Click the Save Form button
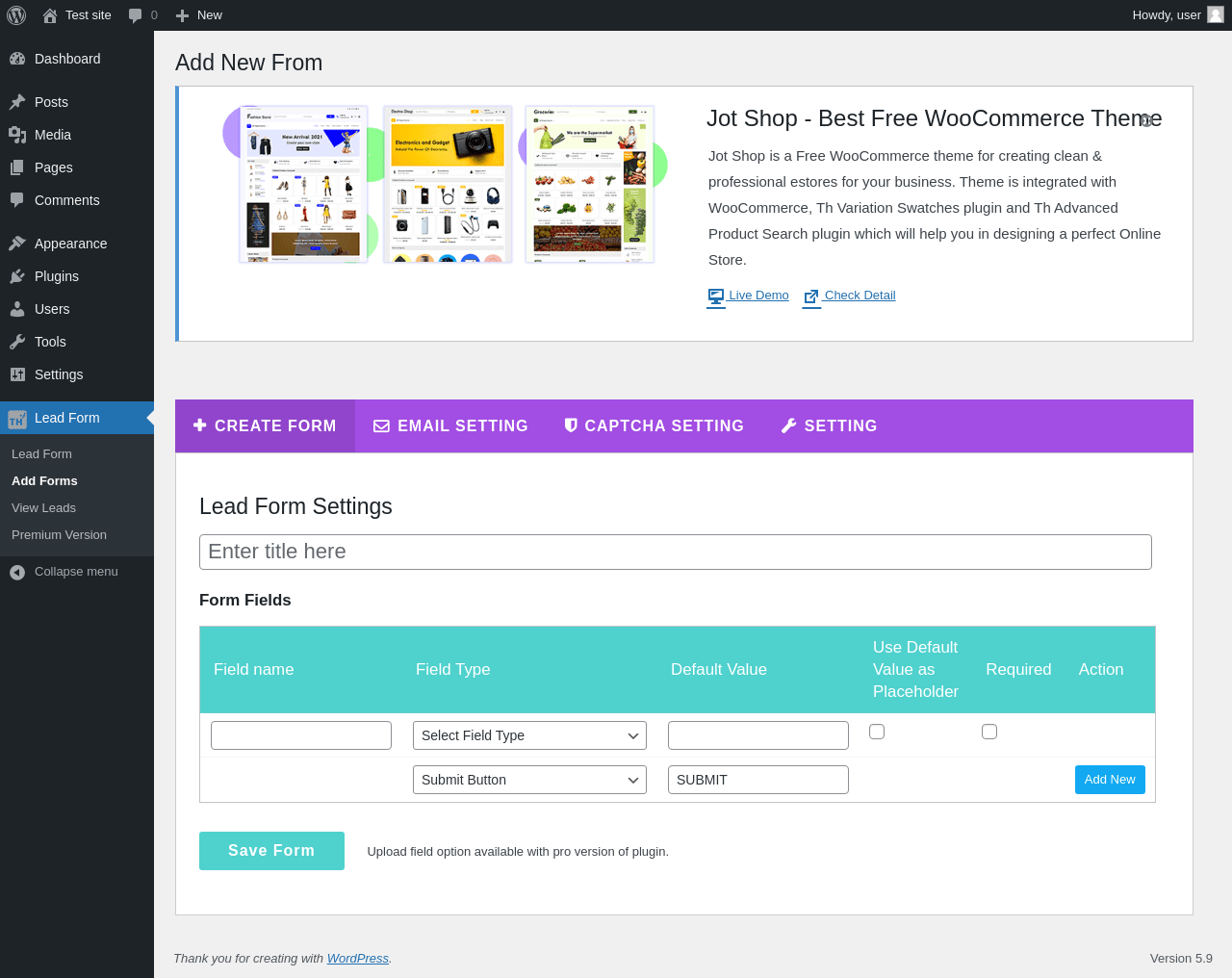The height and width of the screenshot is (978, 1232). pyautogui.click(x=271, y=851)
